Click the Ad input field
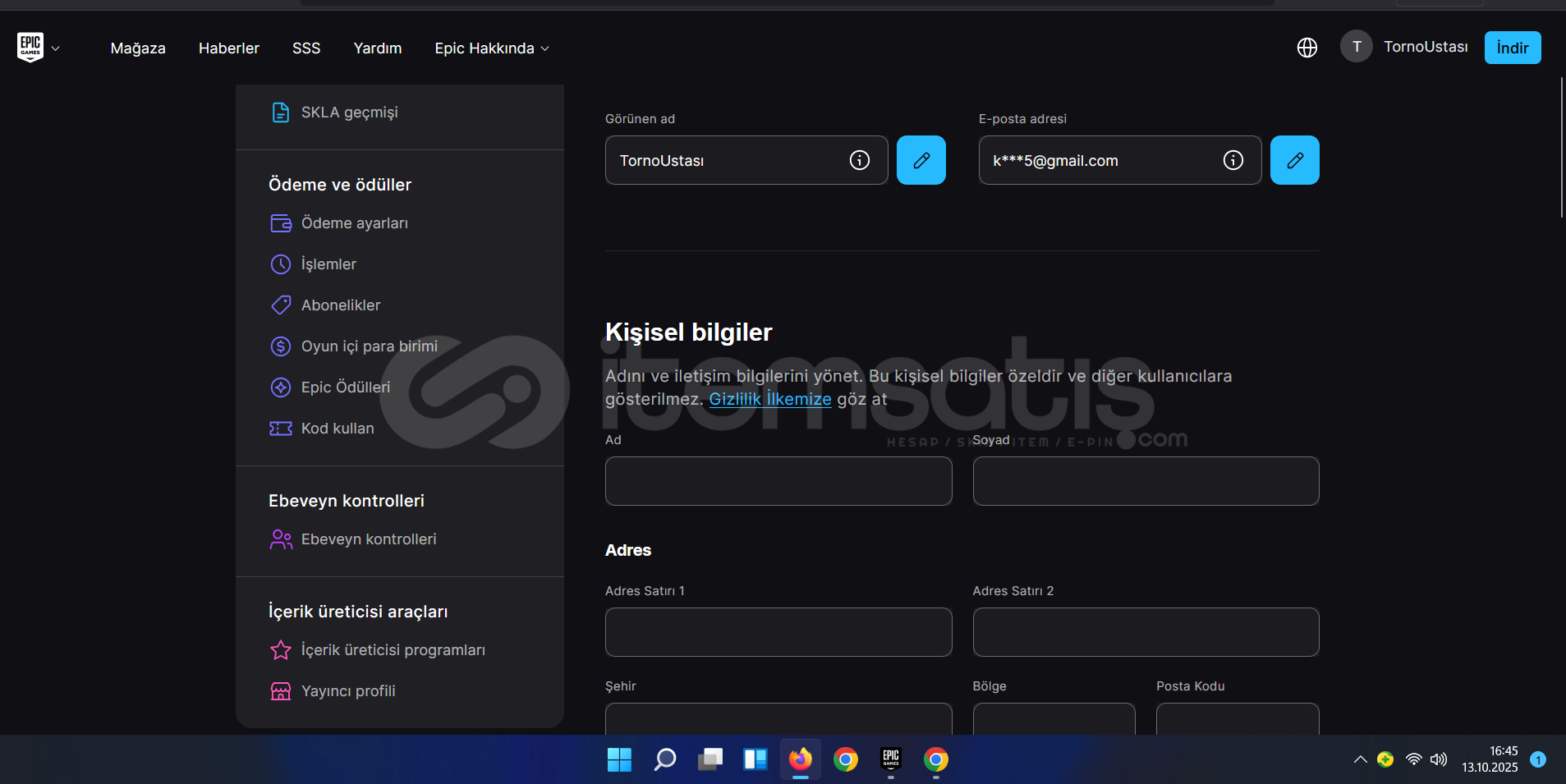Viewport: 1566px width, 784px height. click(778, 481)
